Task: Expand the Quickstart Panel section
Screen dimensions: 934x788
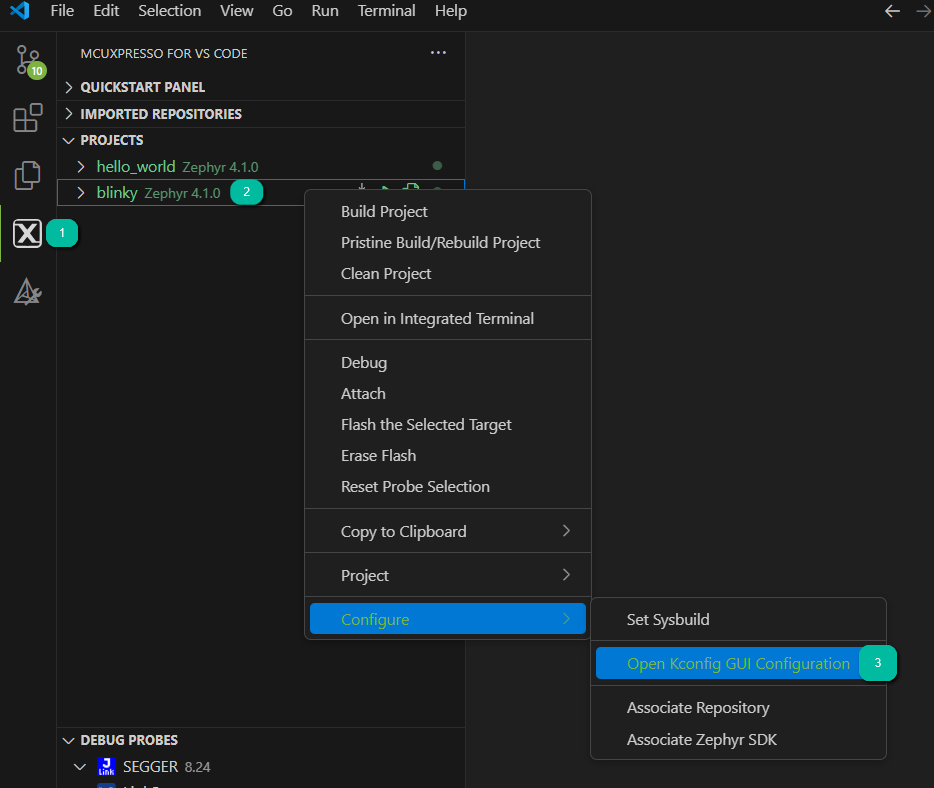Action: 142,87
